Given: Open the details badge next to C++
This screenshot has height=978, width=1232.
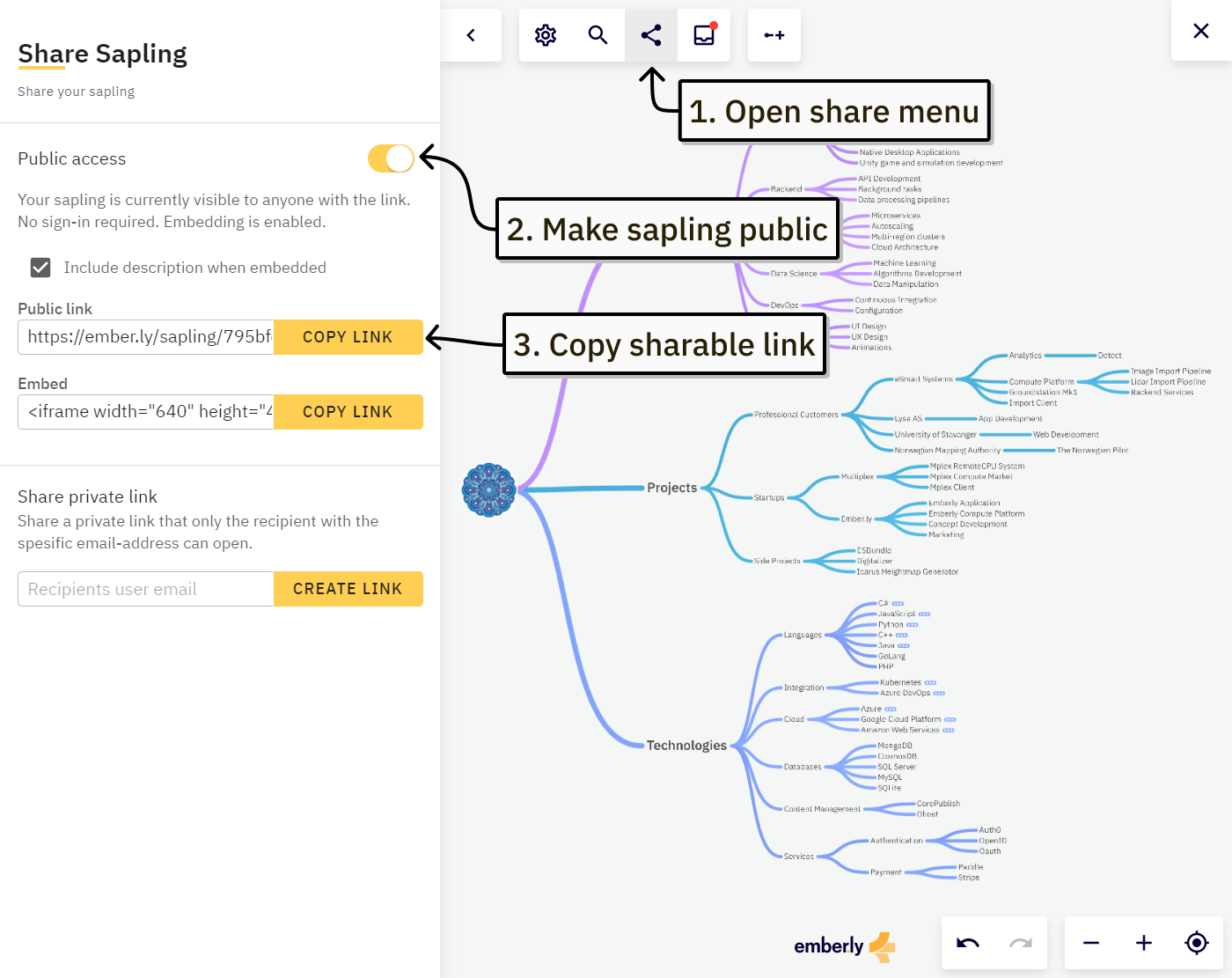Looking at the screenshot, I should [x=901, y=636].
